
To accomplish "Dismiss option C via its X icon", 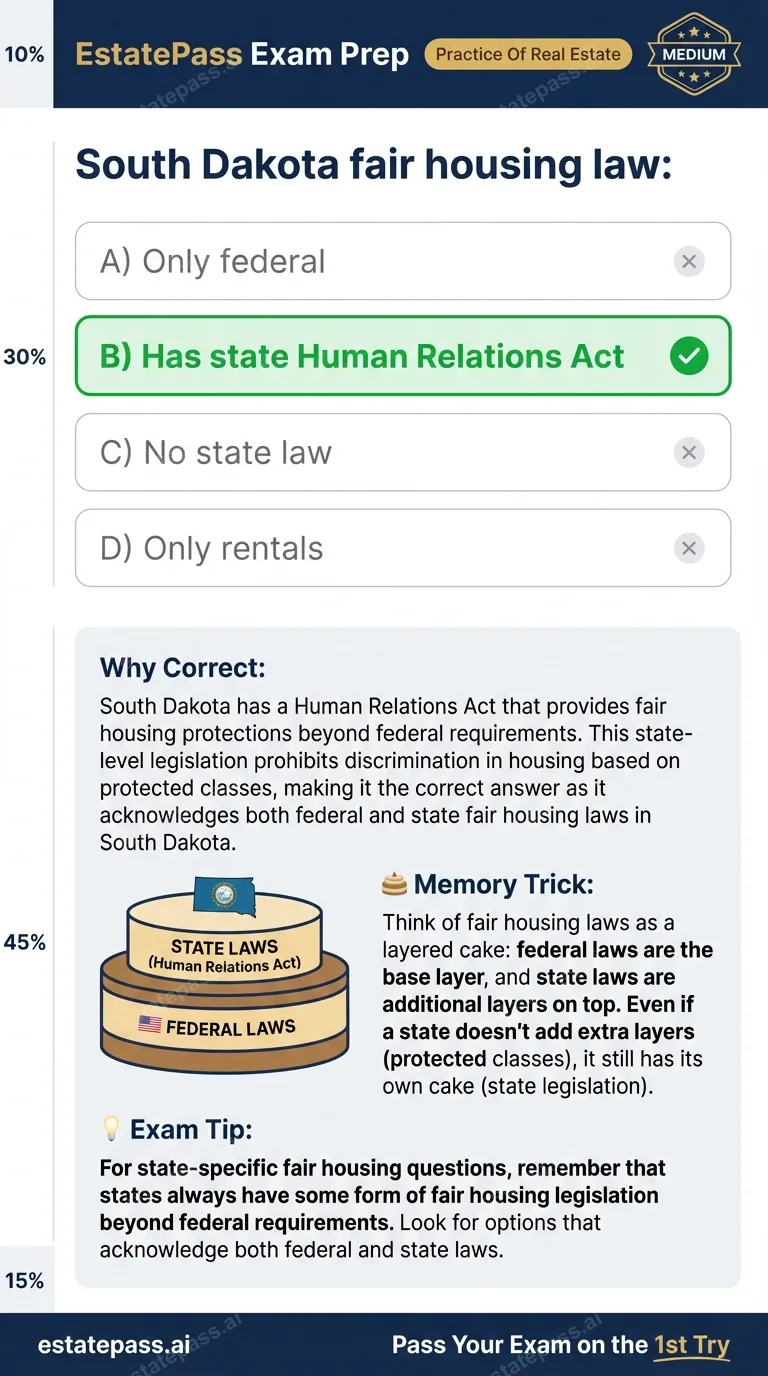I will (x=689, y=452).
